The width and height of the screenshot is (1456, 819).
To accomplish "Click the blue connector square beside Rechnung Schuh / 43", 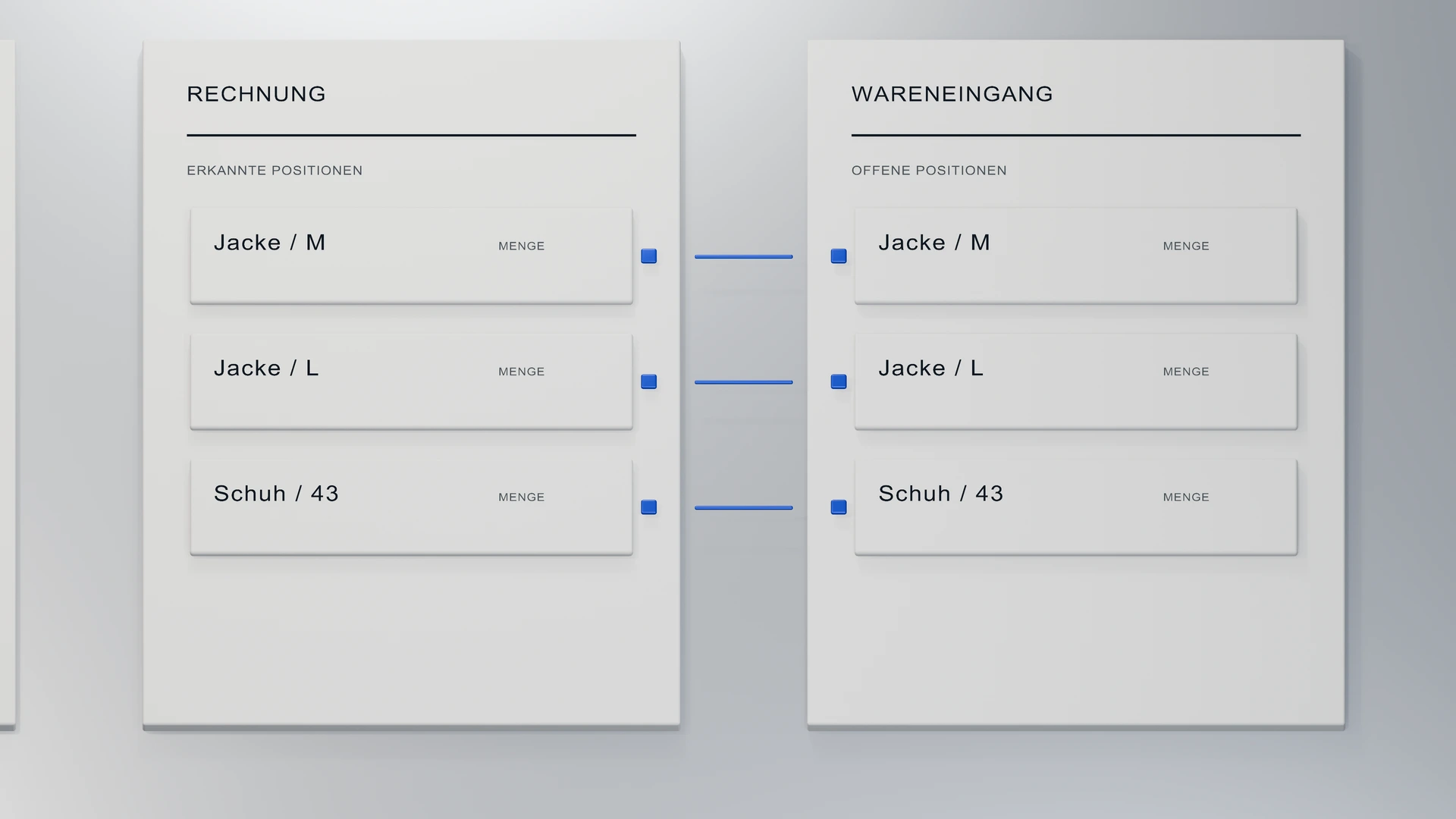I will (648, 507).
